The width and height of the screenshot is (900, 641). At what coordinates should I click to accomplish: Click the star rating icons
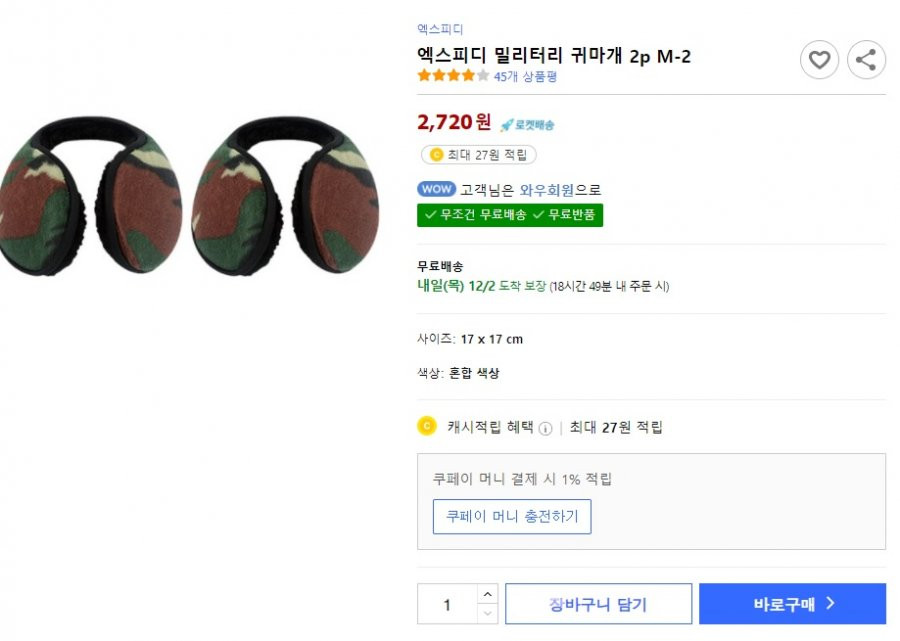pos(453,75)
